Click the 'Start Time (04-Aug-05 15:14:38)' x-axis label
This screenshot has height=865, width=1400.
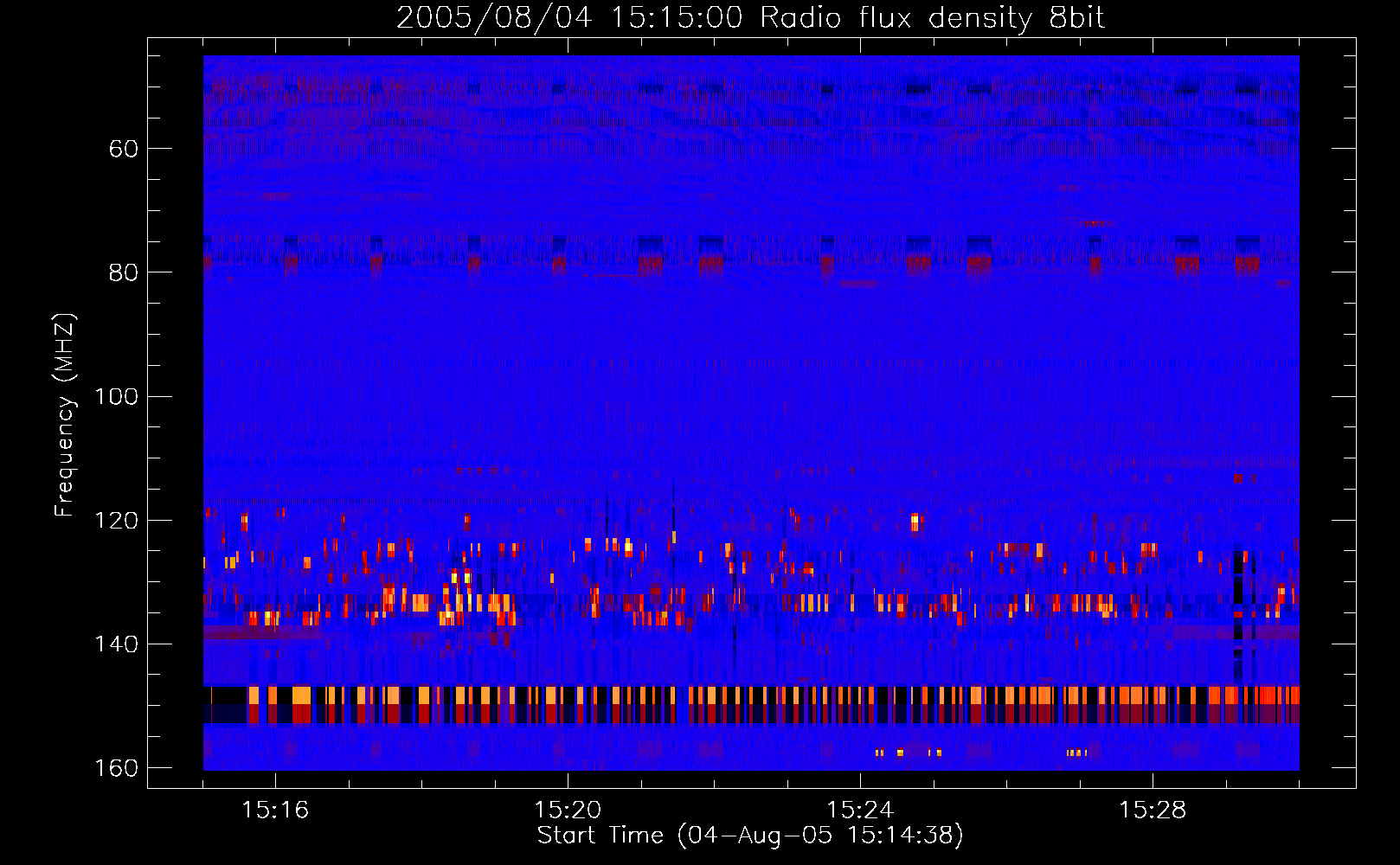coord(750,836)
